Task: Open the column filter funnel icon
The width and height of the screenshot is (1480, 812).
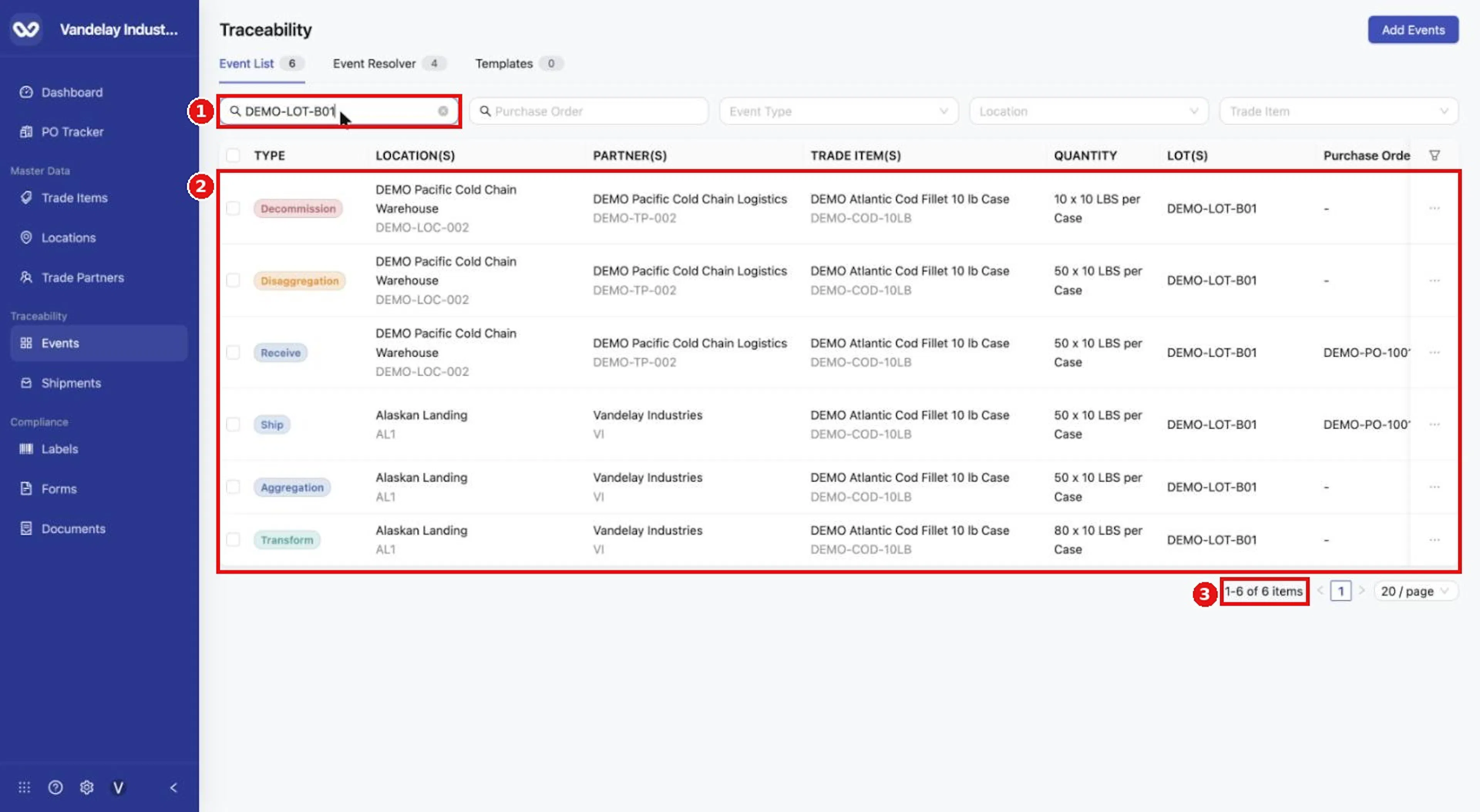Action: 1434,155
